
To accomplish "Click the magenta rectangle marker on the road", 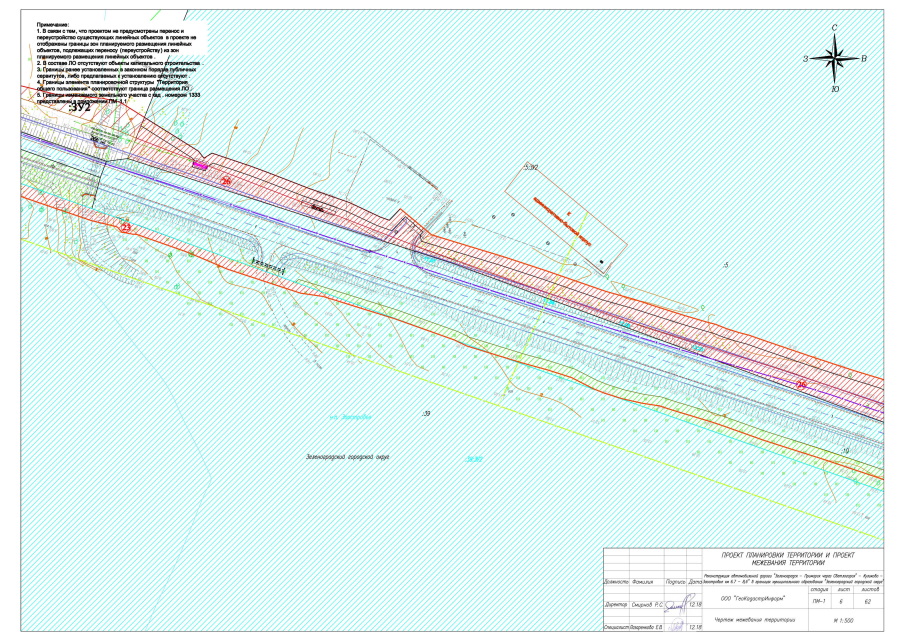I will tap(199, 164).
